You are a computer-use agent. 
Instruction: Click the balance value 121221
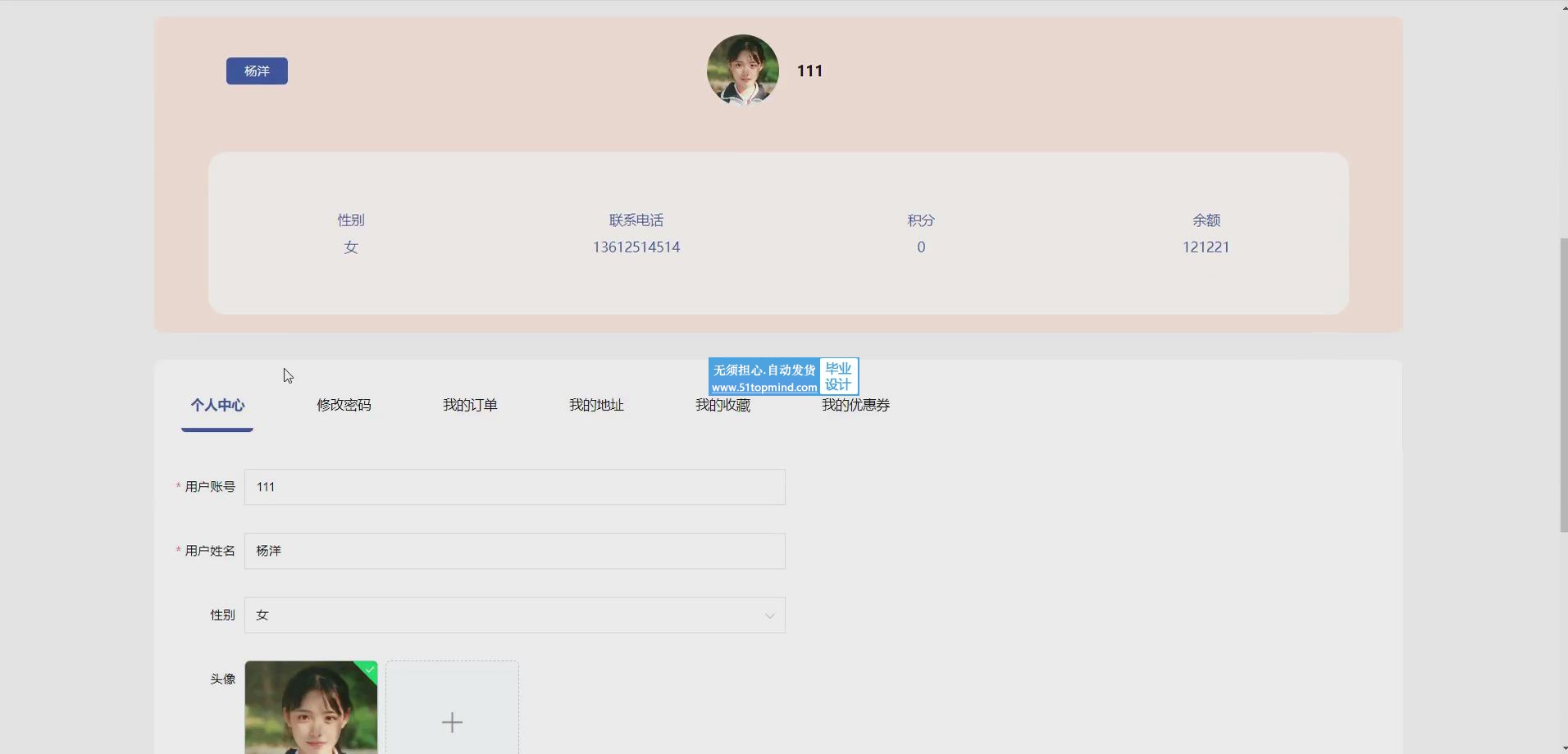coord(1206,247)
